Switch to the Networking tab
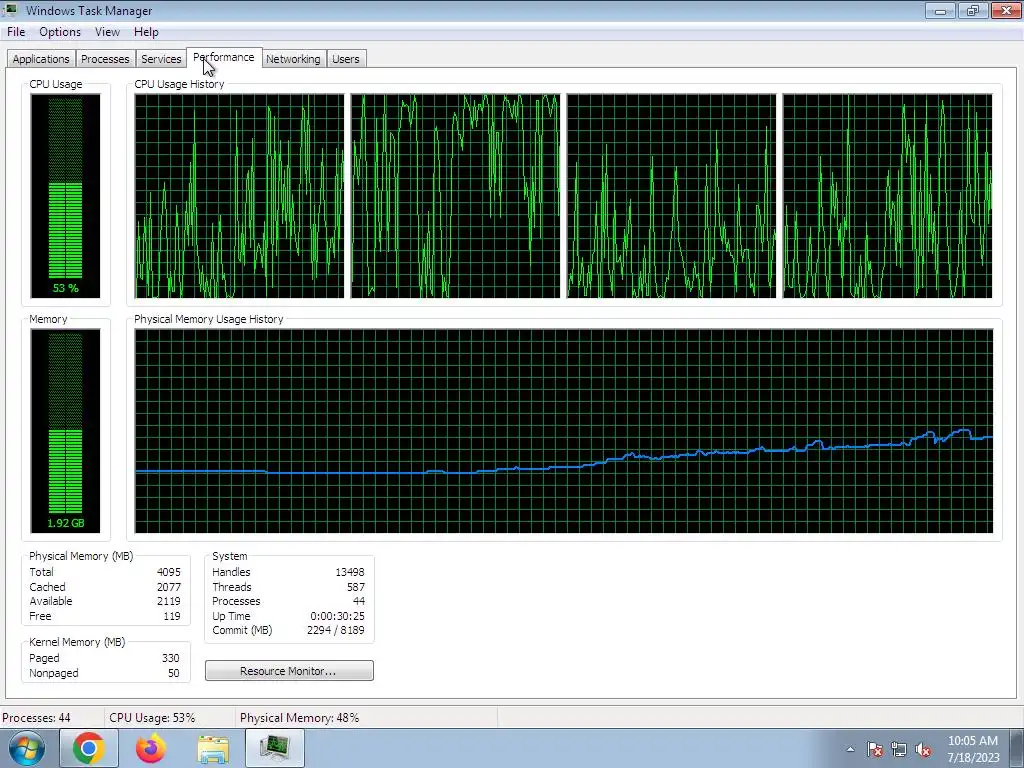This screenshot has width=1024, height=768. pyautogui.click(x=293, y=59)
